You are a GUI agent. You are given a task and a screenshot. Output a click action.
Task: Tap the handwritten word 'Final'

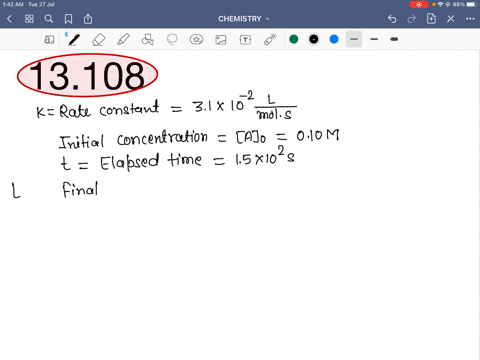point(80,190)
